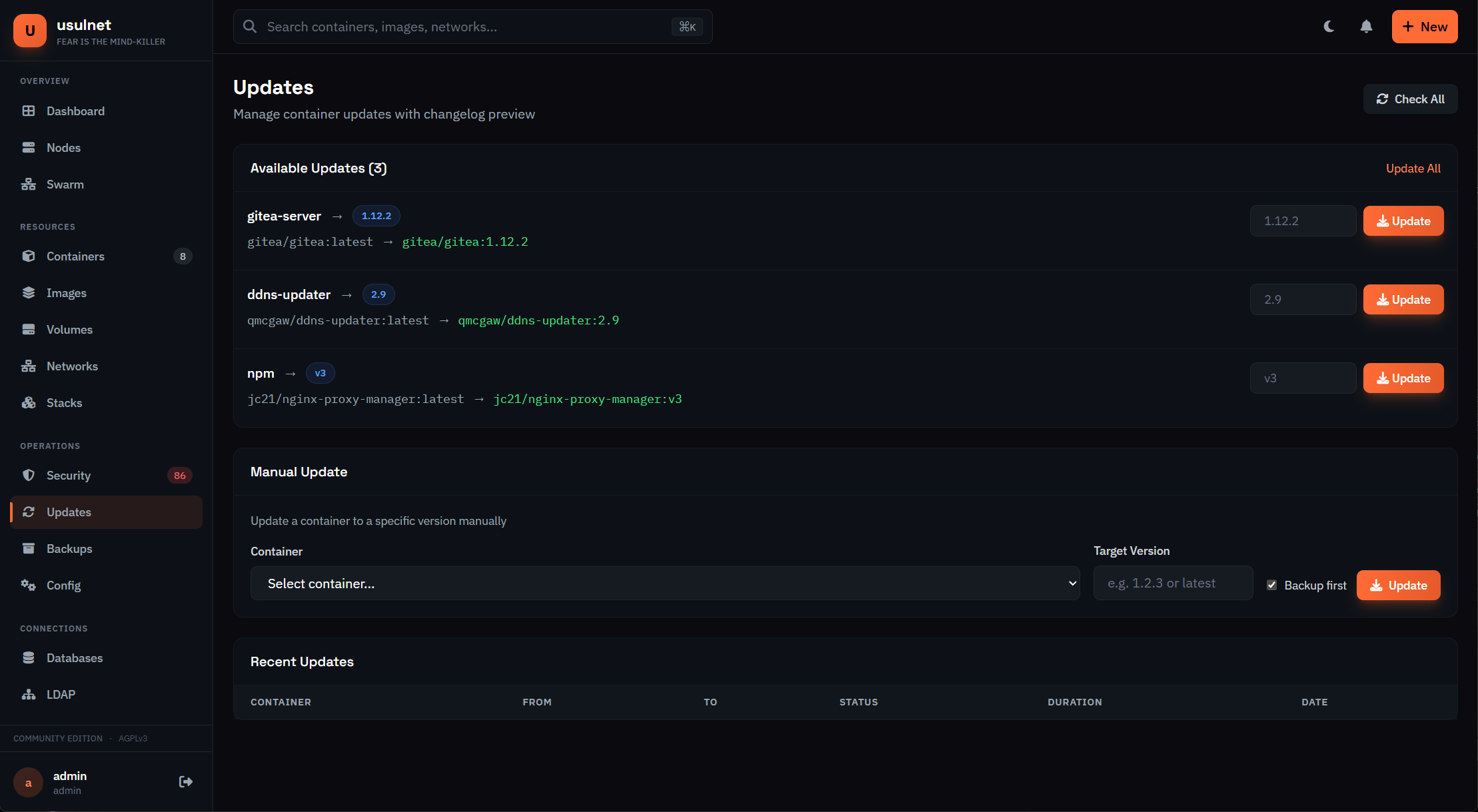Viewport: 1478px width, 812px height.
Task: Toggle dark mode with the moon icon
Action: (1329, 27)
